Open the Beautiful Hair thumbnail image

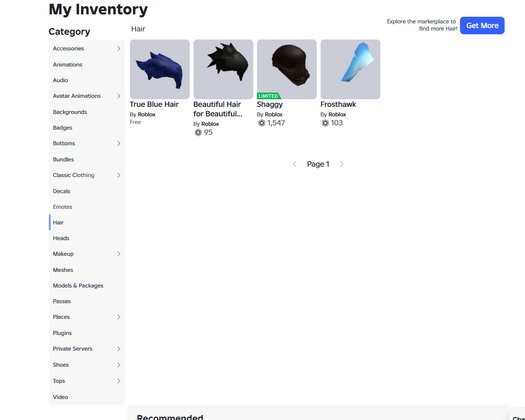pyautogui.click(x=223, y=69)
